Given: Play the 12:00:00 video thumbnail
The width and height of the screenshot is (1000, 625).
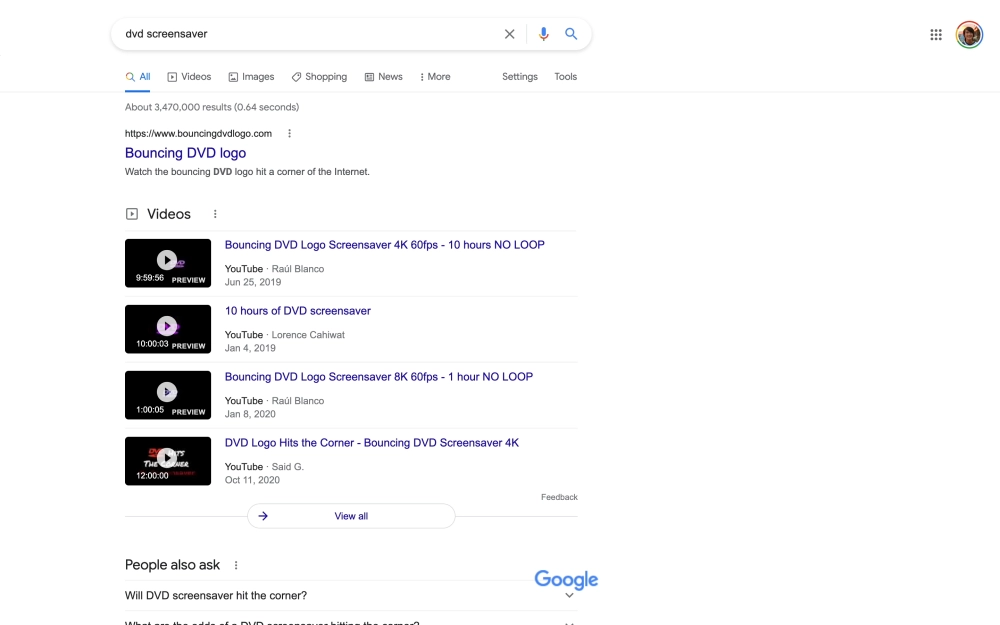Looking at the screenshot, I should coord(168,461).
